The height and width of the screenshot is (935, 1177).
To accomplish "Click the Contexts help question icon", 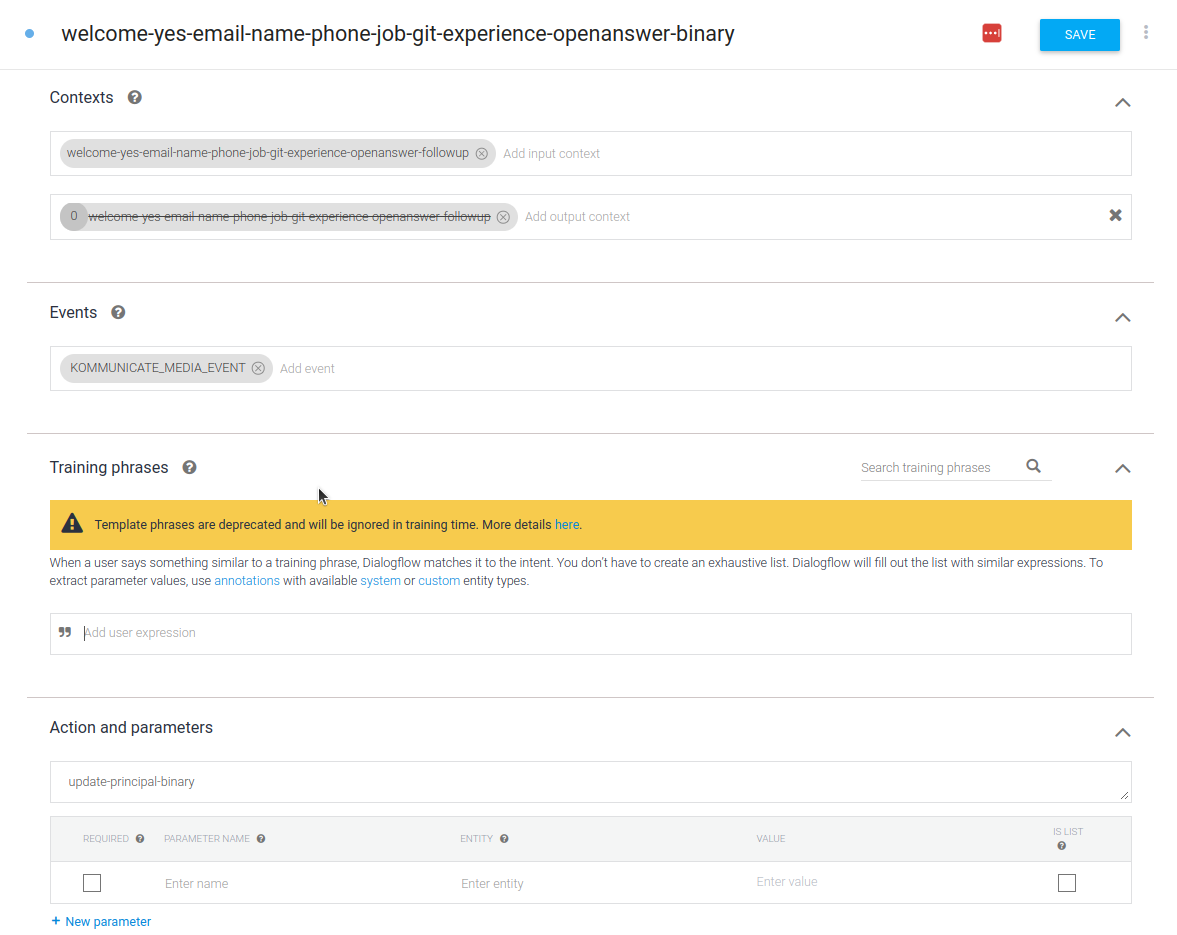I will click(135, 98).
